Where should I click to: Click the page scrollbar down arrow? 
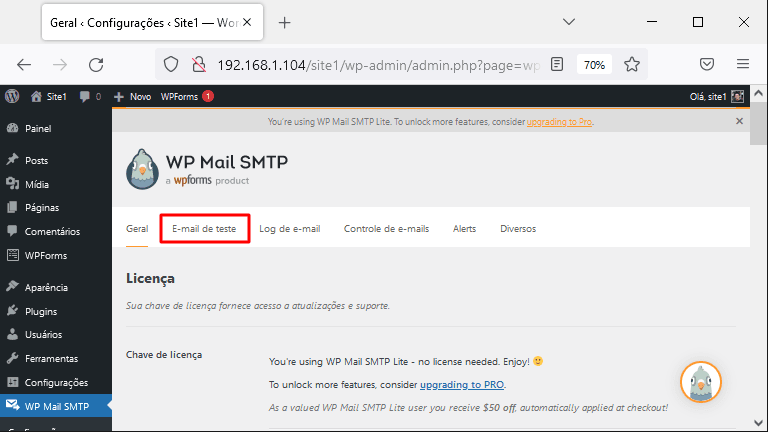(758, 423)
